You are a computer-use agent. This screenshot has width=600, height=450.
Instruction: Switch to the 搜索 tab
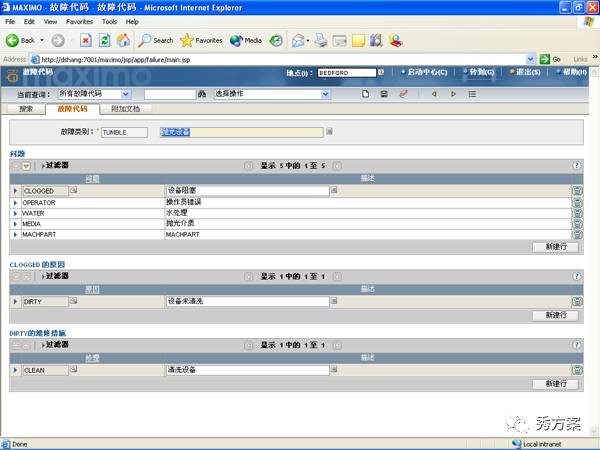click(x=26, y=109)
